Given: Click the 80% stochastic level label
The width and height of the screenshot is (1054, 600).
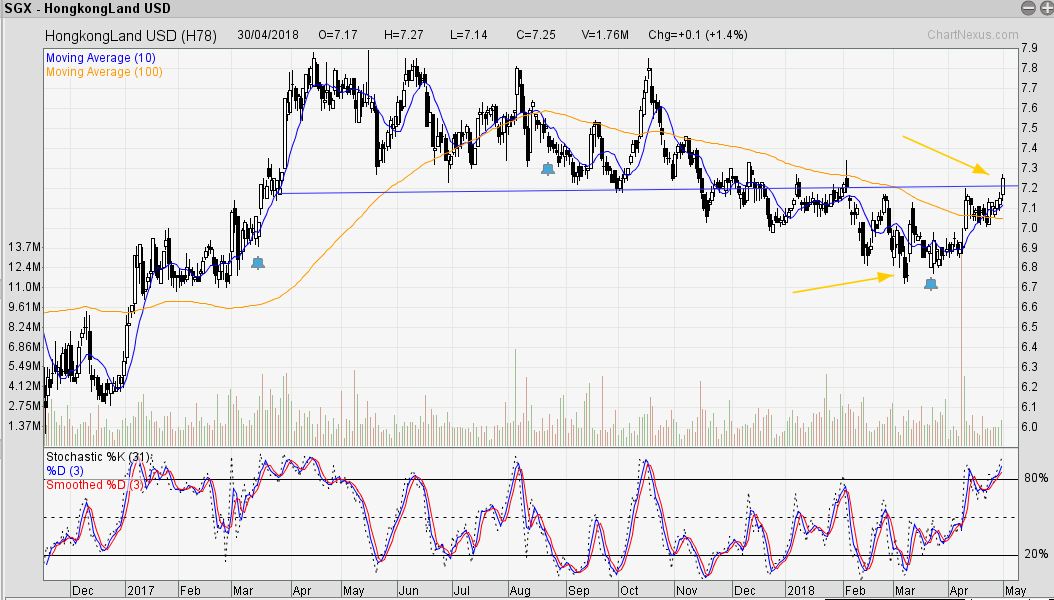Looking at the screenshot, I should tap(1036, 478).
